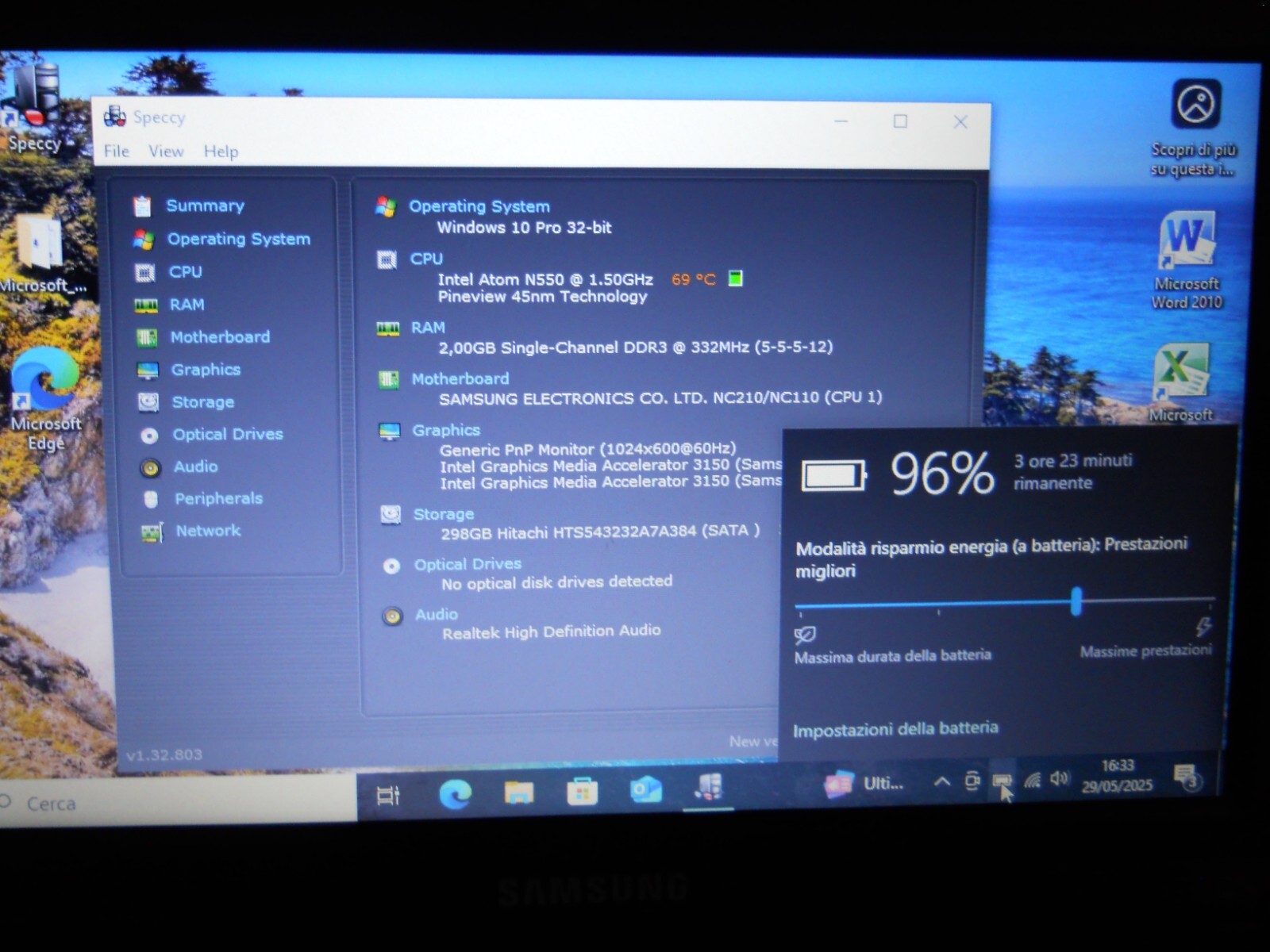This screenshot has width=1270, height=952.
Task: Click the battery icon in system tray
Action: [1003, 781]
